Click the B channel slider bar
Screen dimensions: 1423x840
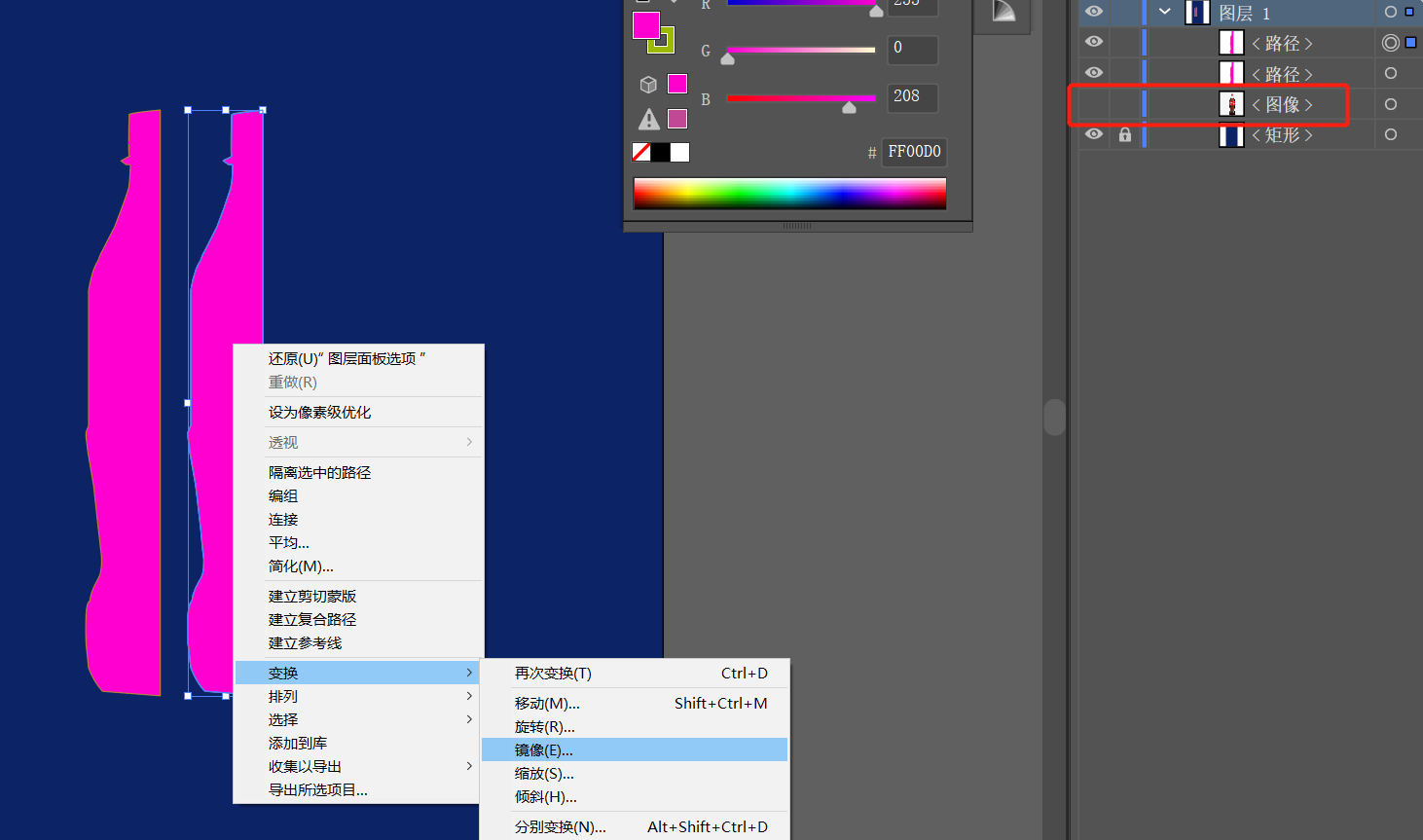(800, 98)
